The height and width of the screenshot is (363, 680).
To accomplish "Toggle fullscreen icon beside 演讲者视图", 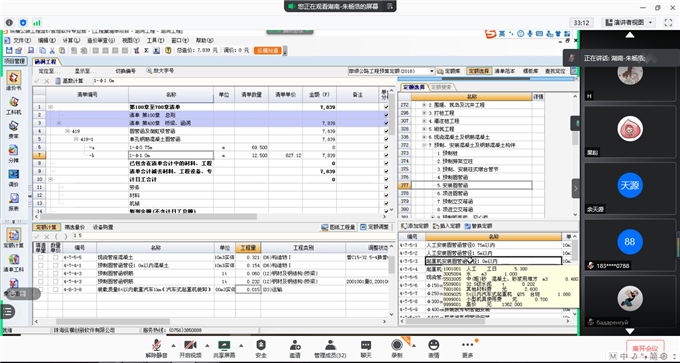I will (x=668, y=23).
